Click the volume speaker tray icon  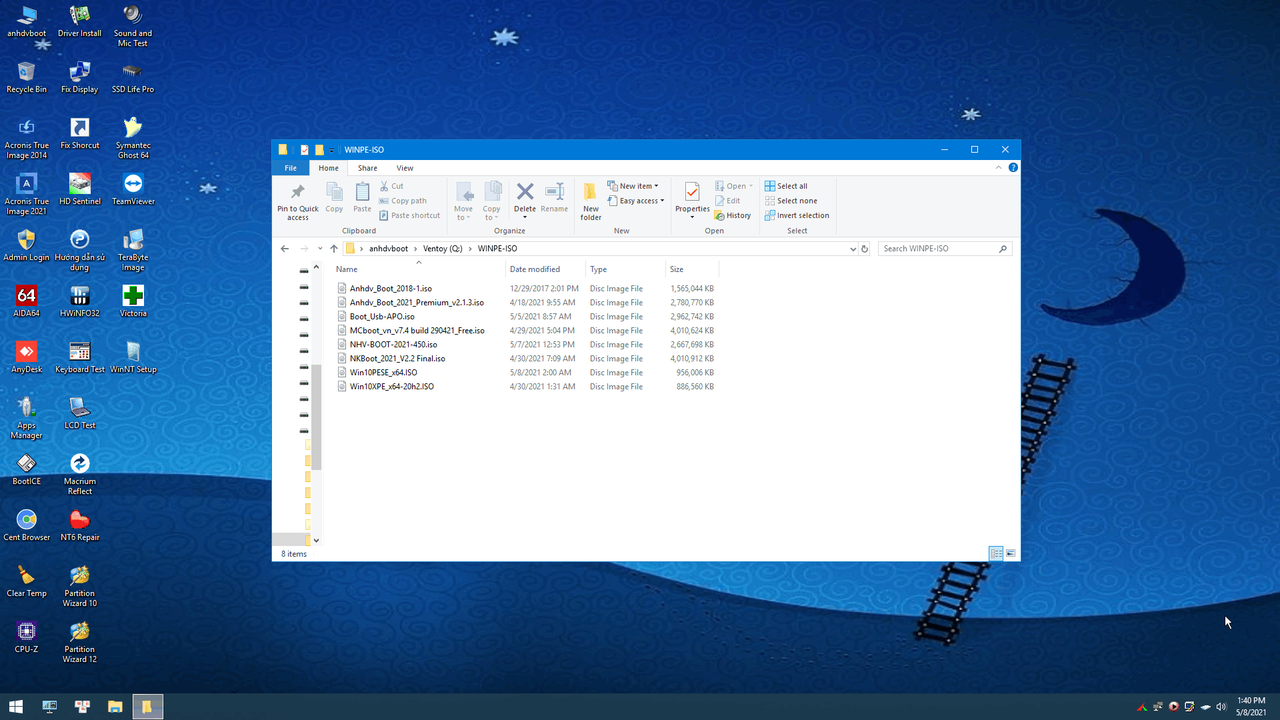tap(1221, 707)
